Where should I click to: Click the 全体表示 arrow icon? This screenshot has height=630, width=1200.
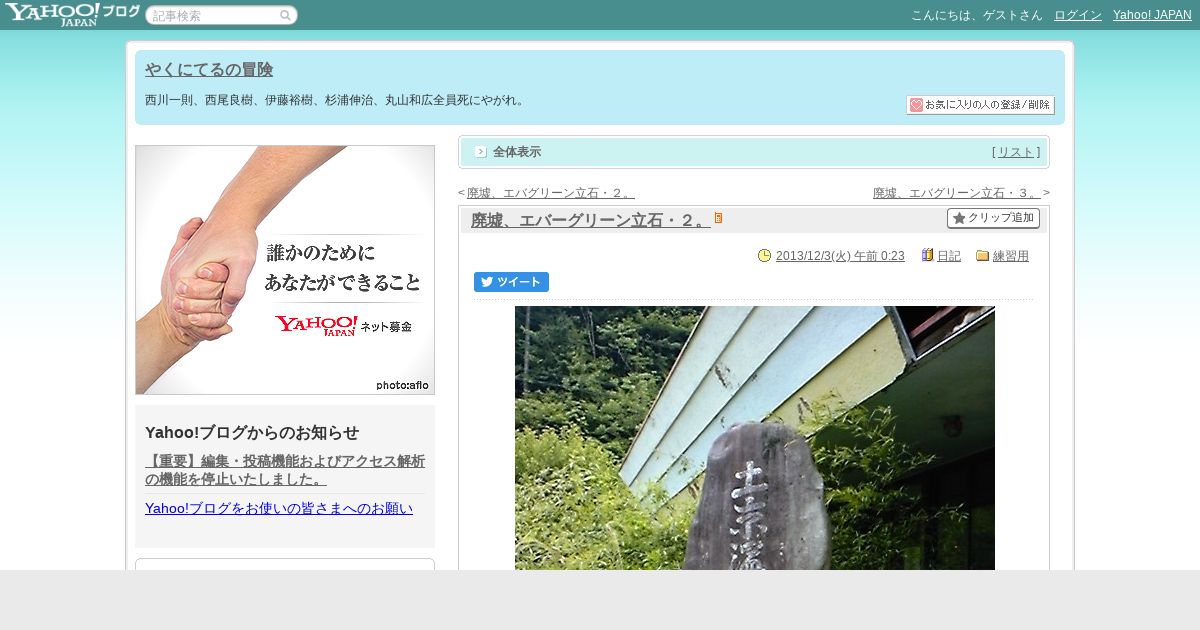click(x=481, y=152)
